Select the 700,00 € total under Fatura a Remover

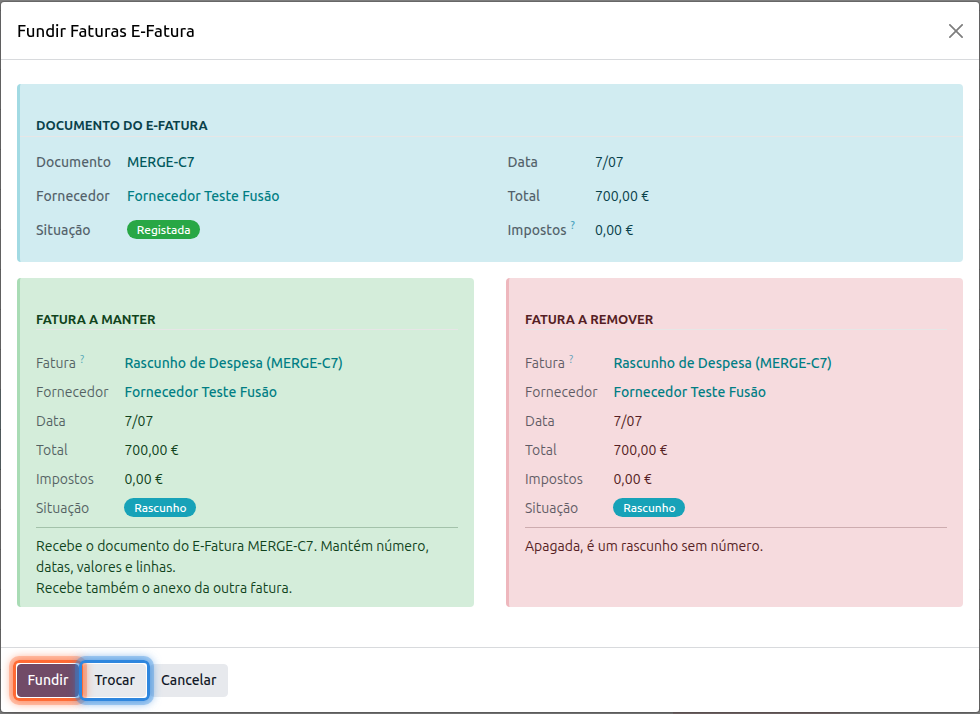(640, 450)
